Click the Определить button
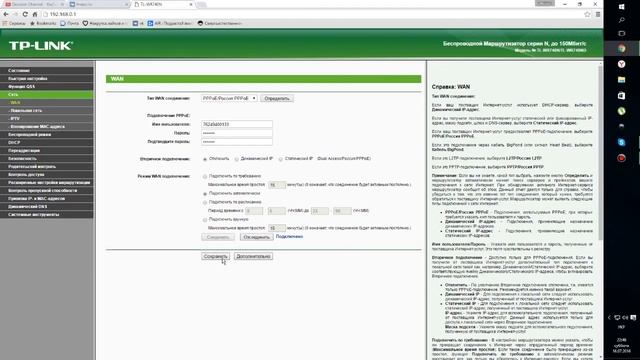The width and height of the screenshot is (640, 360). pyautogui.click(x=277, y=98)
